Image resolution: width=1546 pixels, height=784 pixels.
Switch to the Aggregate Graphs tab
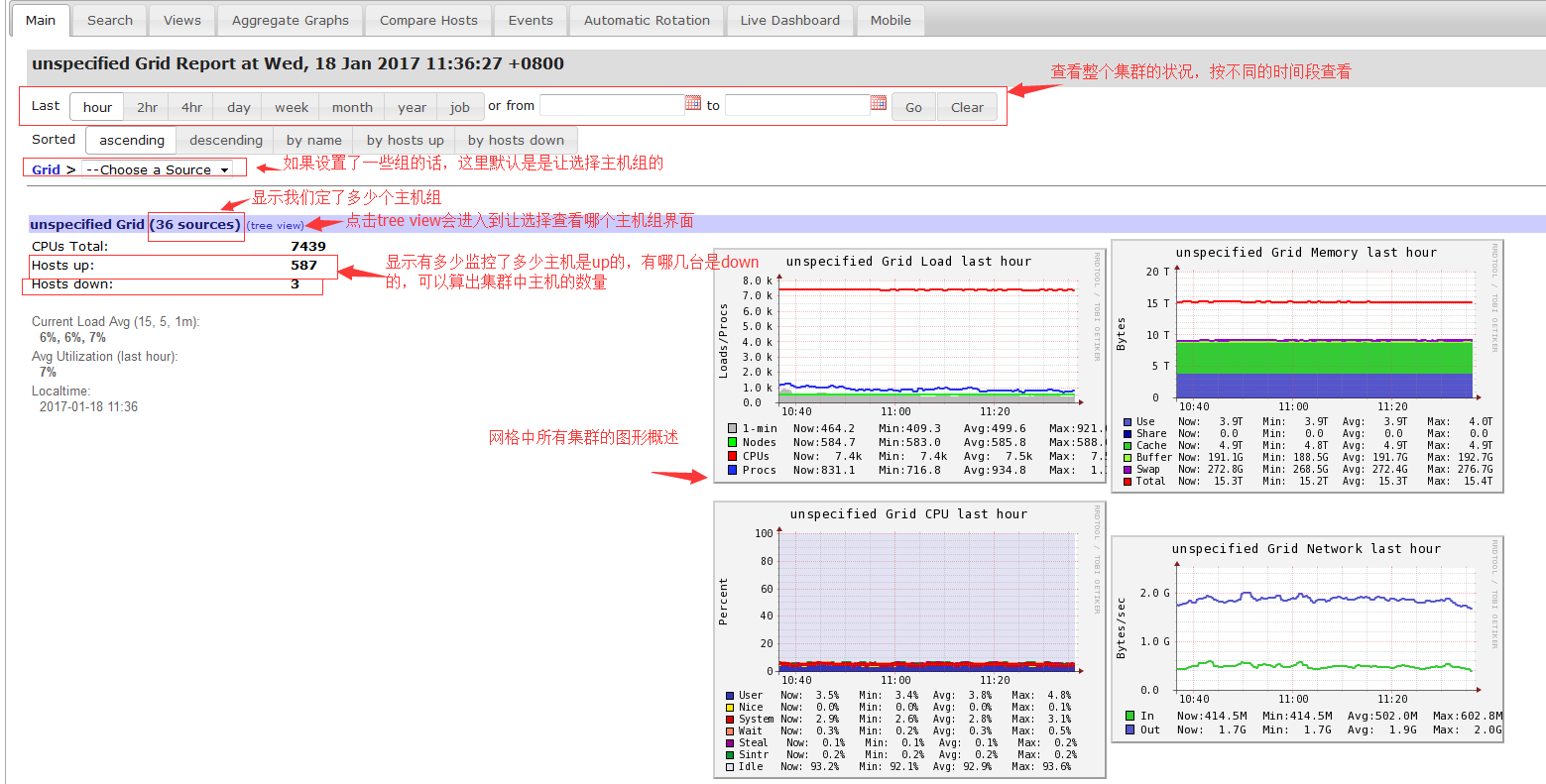pos(291,20)
